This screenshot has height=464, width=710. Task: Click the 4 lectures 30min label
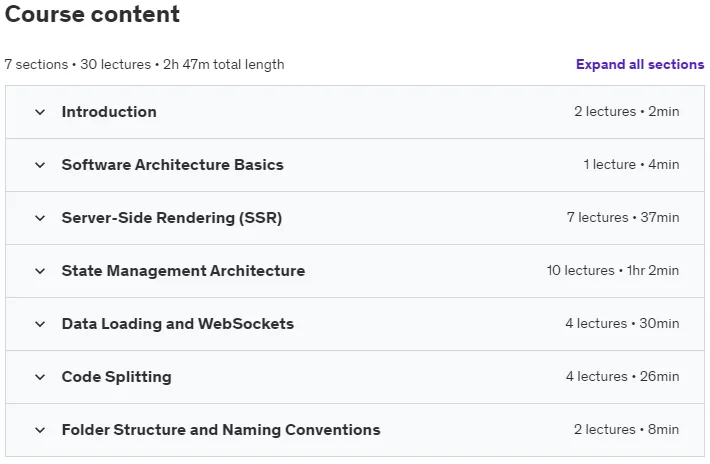pos(622,323)
